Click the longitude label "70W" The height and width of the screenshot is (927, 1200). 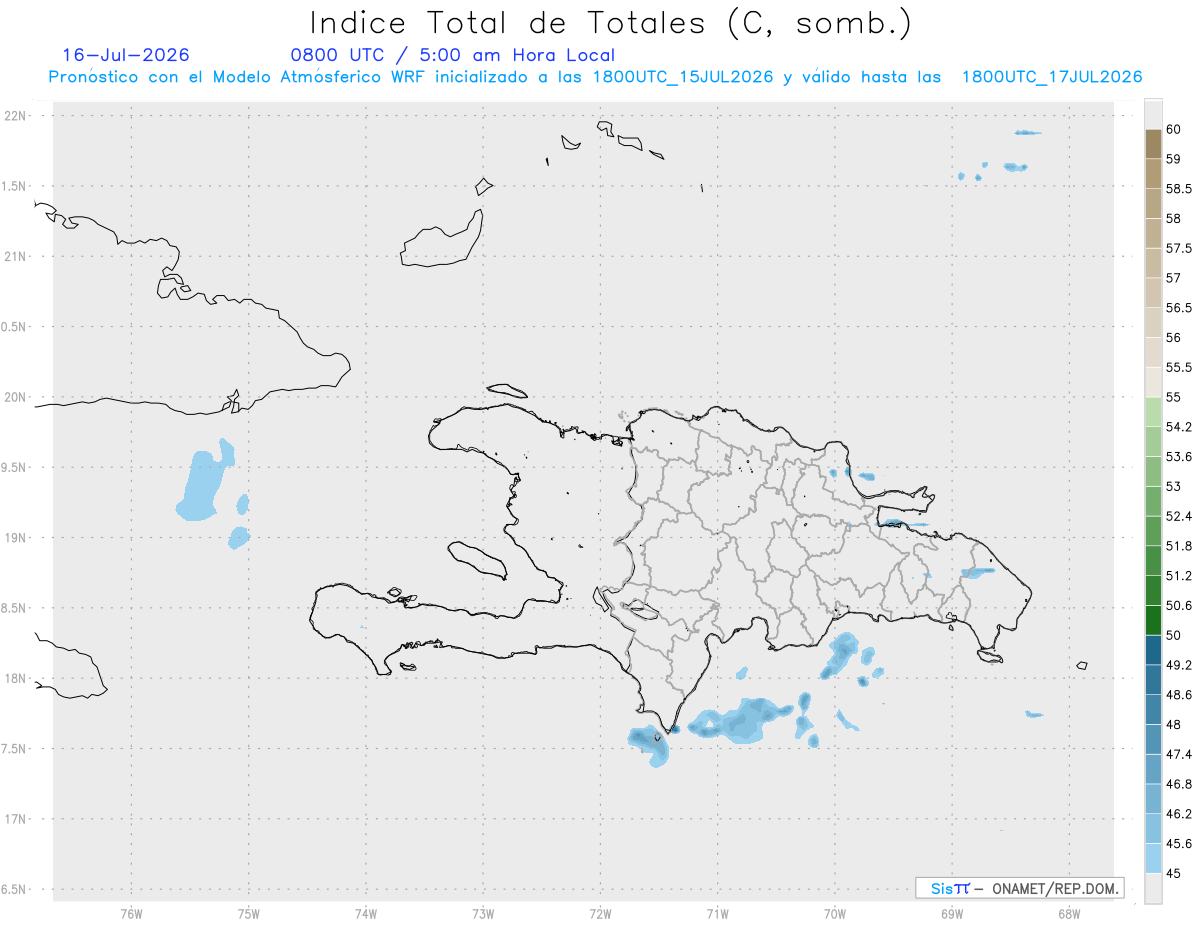[835, 913]
